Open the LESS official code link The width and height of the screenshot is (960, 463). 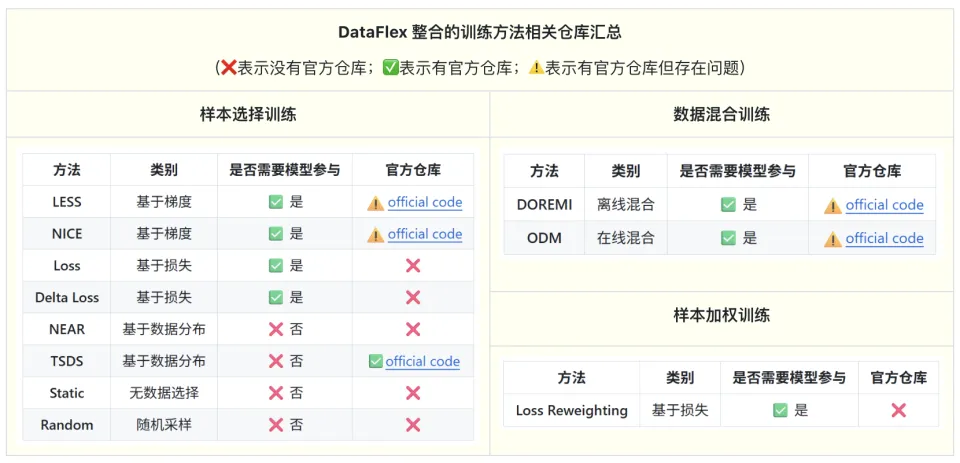coord(425,203)
